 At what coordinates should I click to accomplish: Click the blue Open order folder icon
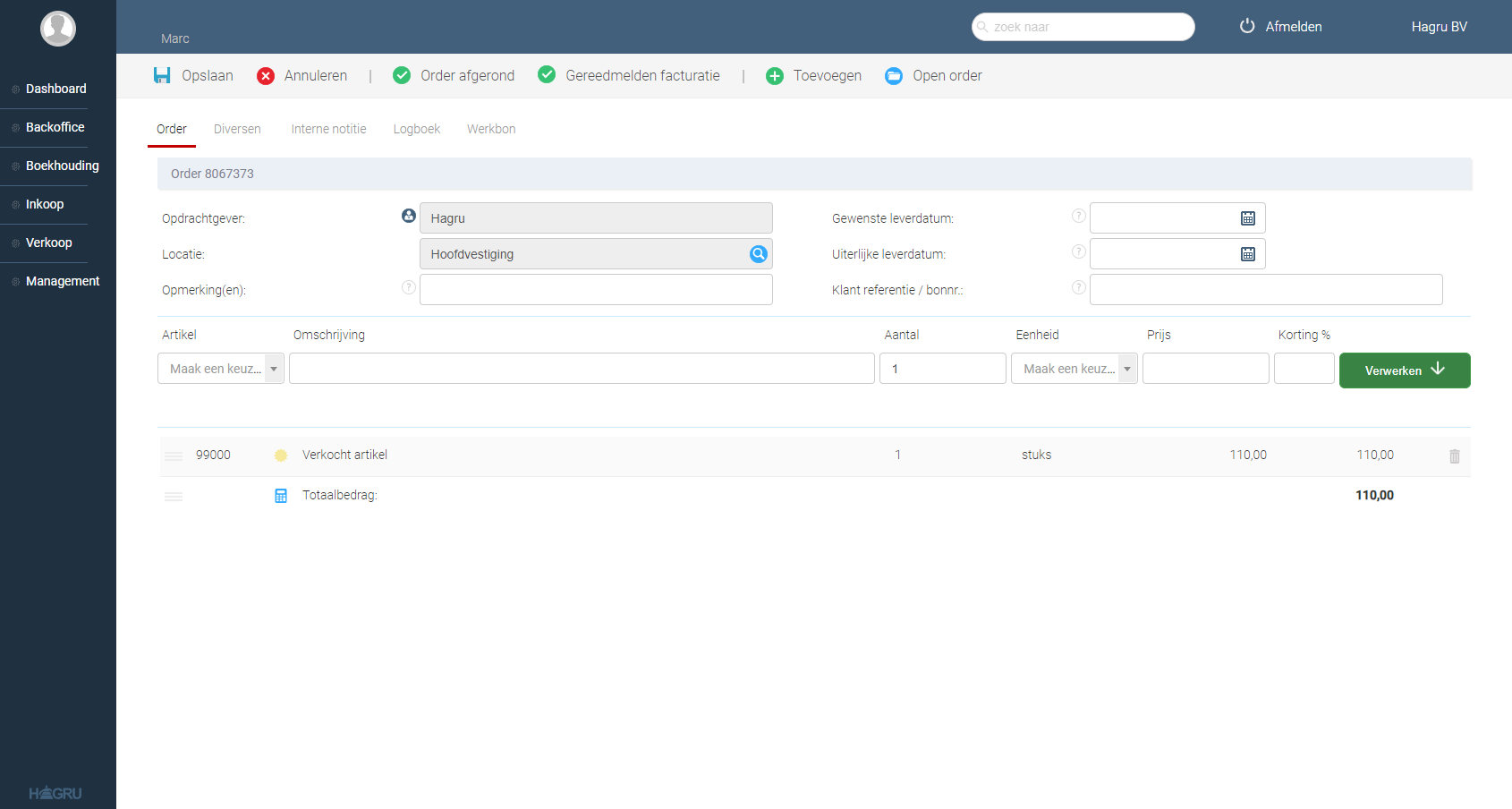894,76
